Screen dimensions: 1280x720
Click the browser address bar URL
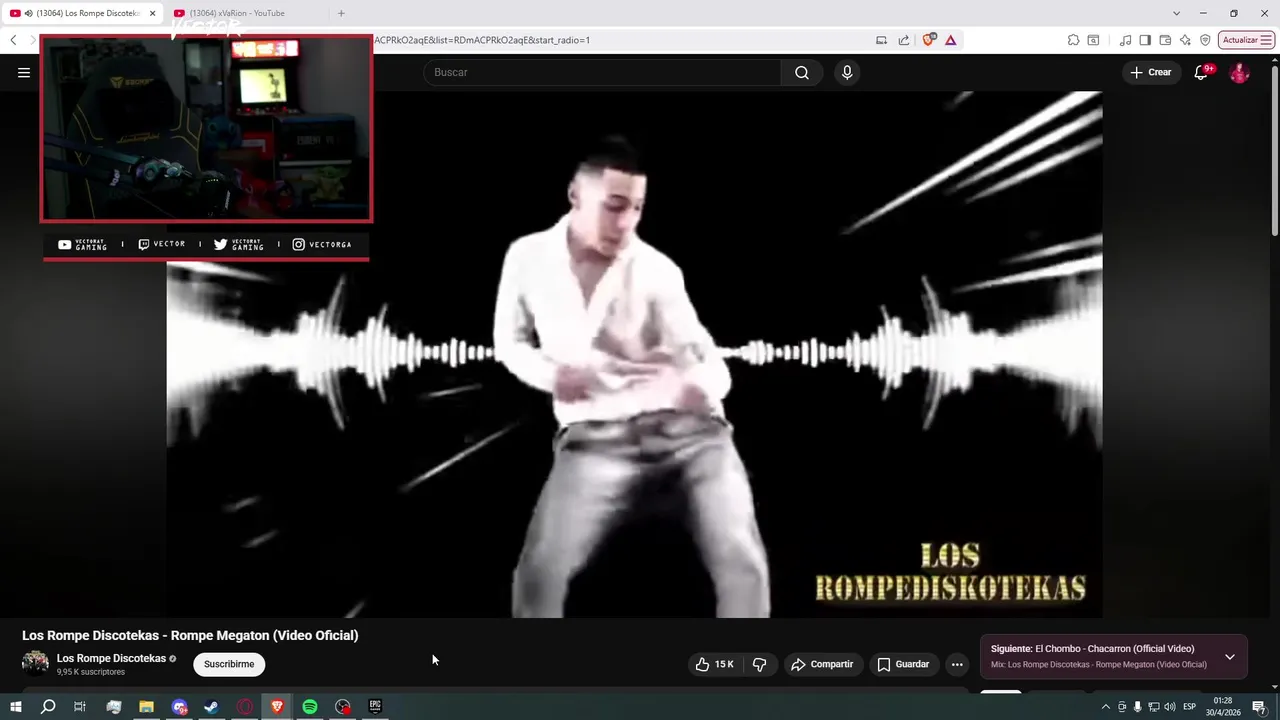click(x=481, y=40)
